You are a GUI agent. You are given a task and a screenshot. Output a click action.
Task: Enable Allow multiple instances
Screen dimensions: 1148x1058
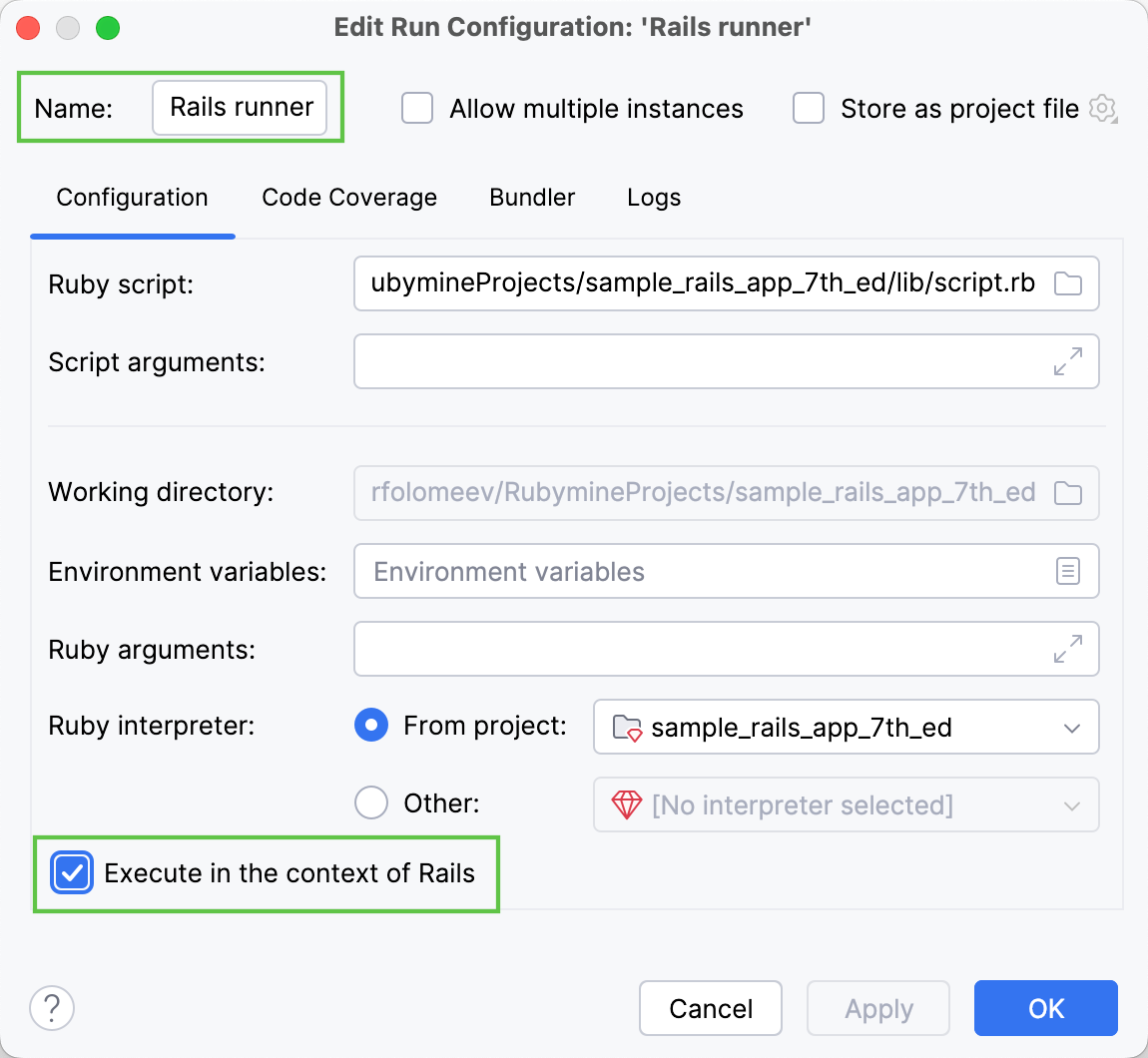tap(416, 109)
